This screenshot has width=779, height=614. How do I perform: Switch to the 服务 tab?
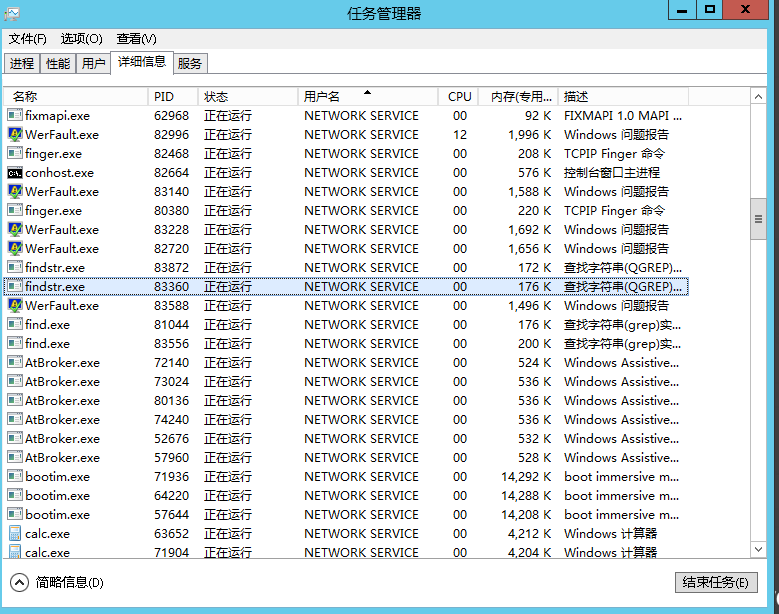click(189, 64)
